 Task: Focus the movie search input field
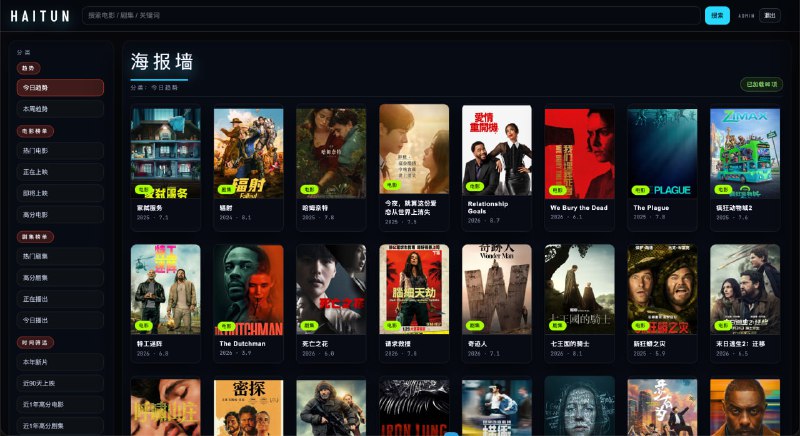click(391, 15)
